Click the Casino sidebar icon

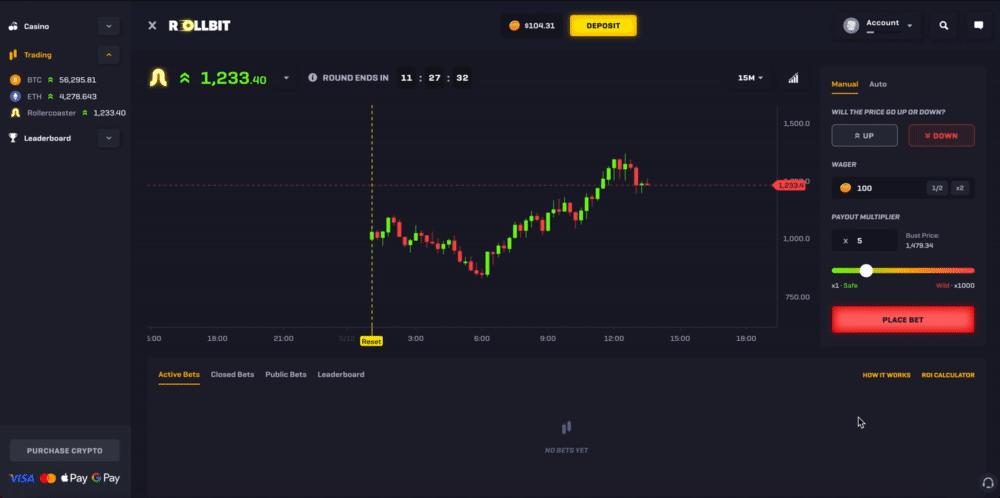[x=13, y=27]
